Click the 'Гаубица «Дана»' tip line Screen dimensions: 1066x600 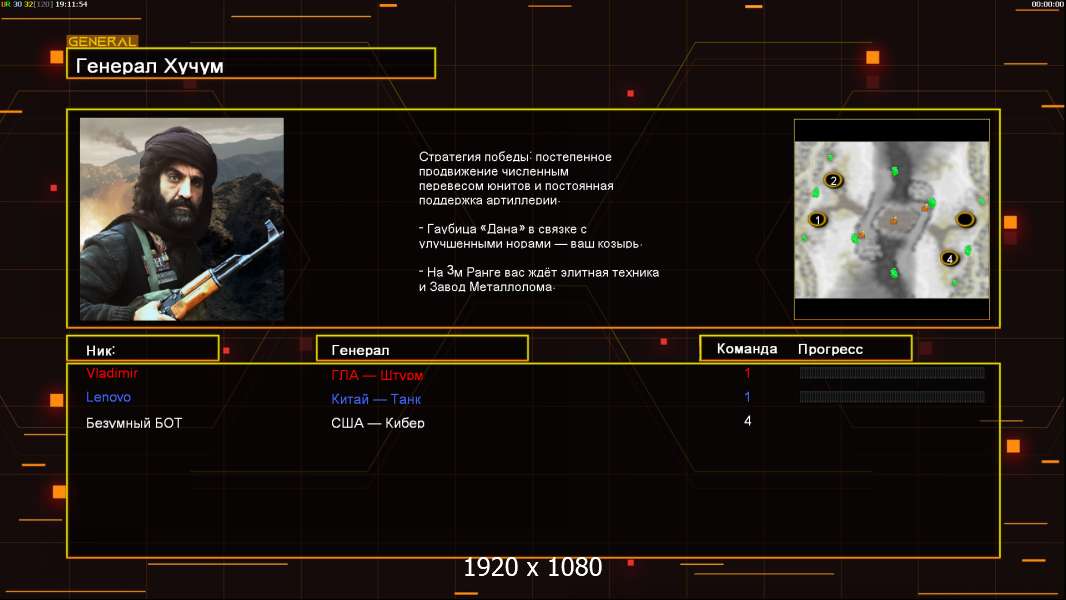[530, 236]
